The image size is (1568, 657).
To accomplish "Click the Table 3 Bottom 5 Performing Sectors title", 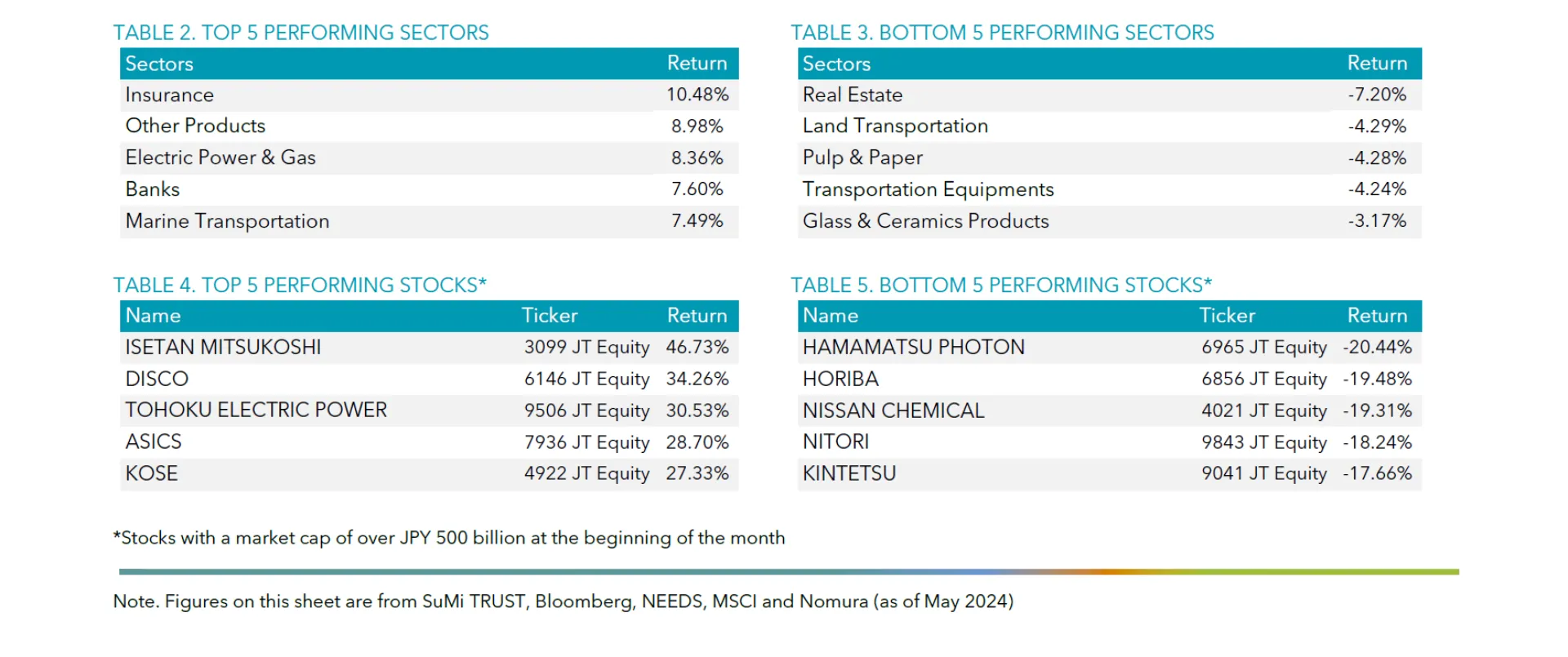I will [x=1002, y=33].
